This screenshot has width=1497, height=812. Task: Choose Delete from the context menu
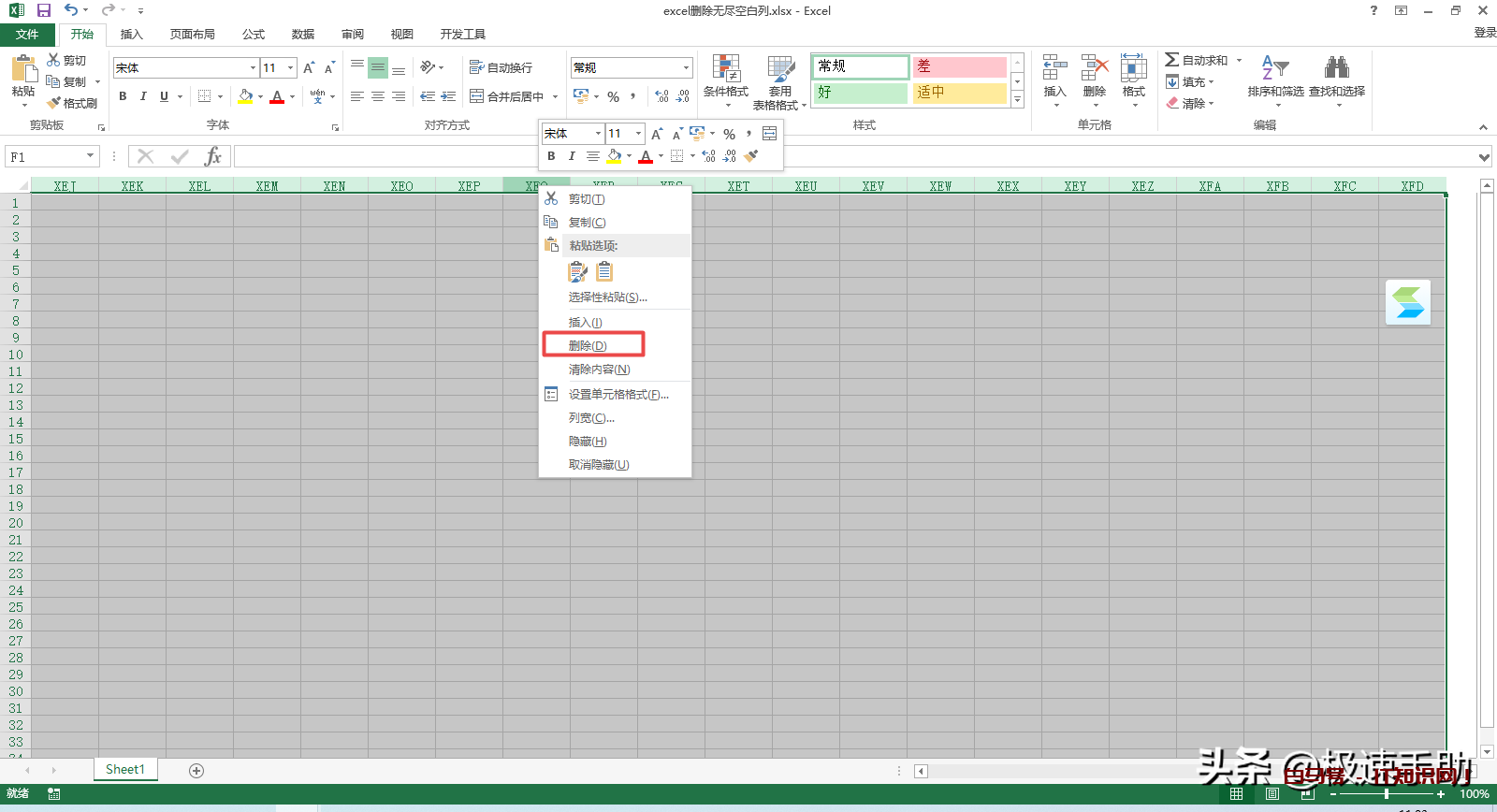pyautogui.click(x=588, y=345)
